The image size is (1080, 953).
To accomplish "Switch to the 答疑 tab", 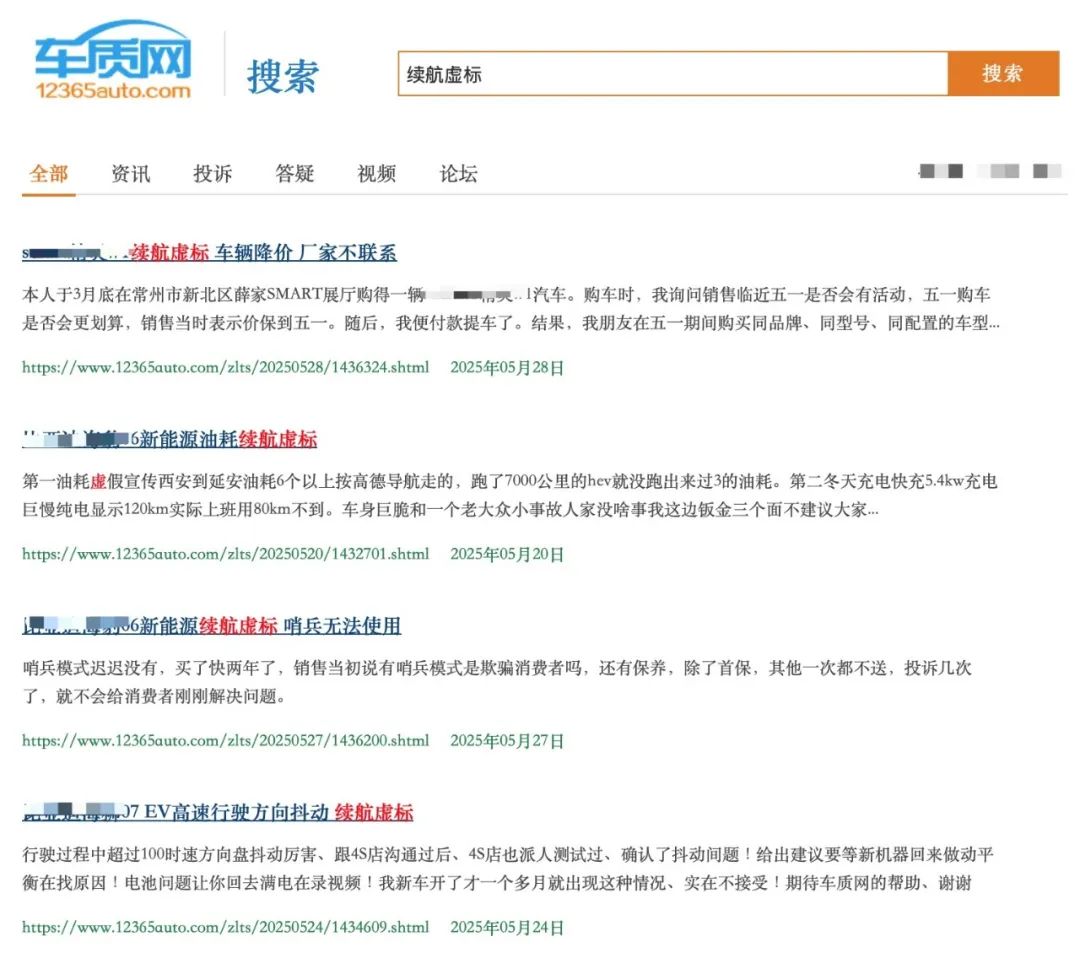I will pyautogui.click(x=293, y=173).
